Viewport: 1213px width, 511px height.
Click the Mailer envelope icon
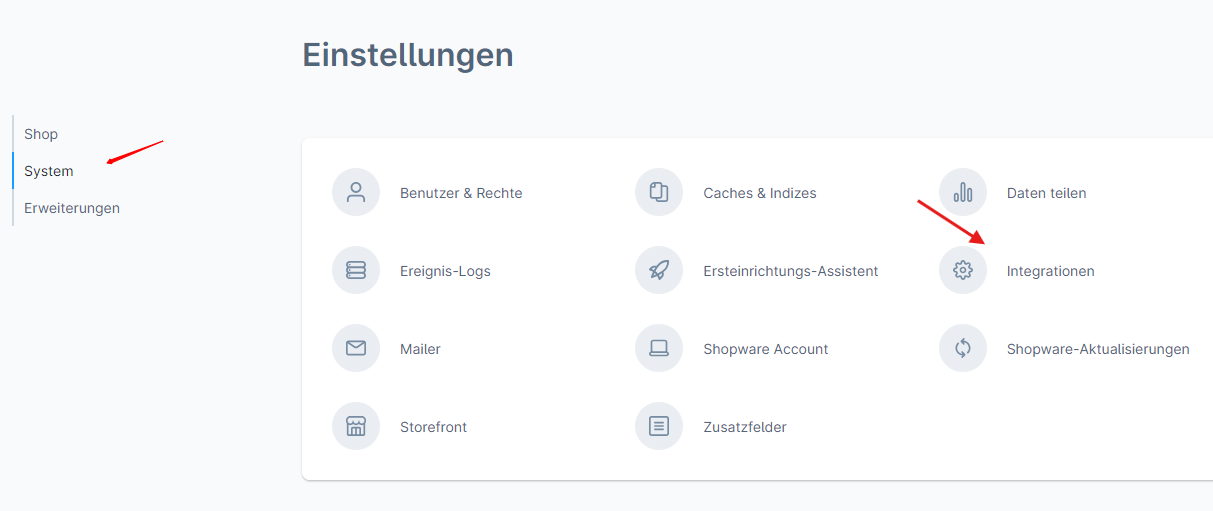[x=356, y=349]
